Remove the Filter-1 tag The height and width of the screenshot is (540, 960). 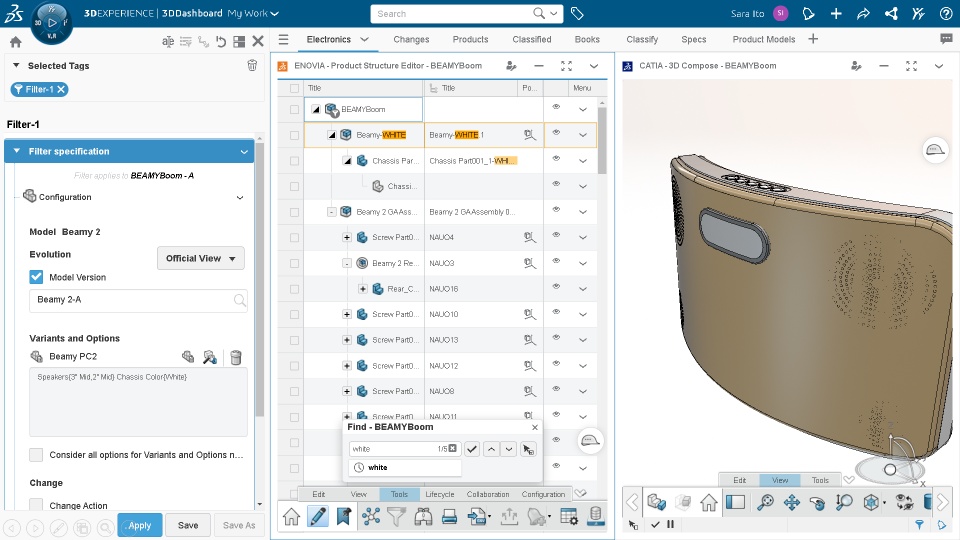pos(61,89)
